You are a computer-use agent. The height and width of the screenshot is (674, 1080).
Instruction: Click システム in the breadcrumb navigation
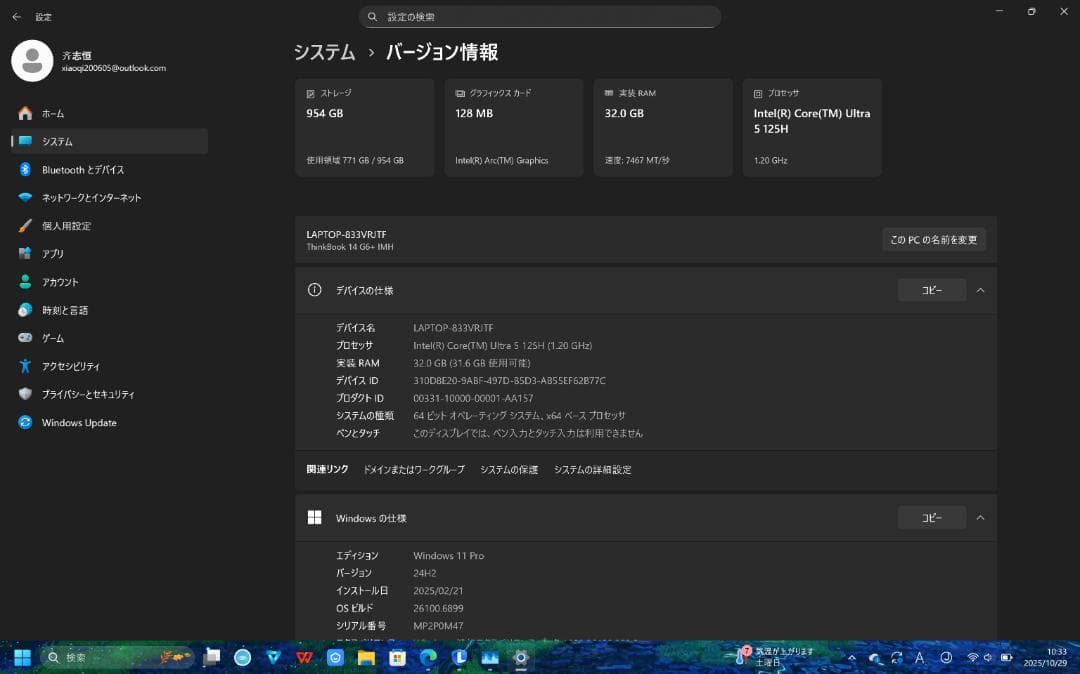(x=324, y=52)
